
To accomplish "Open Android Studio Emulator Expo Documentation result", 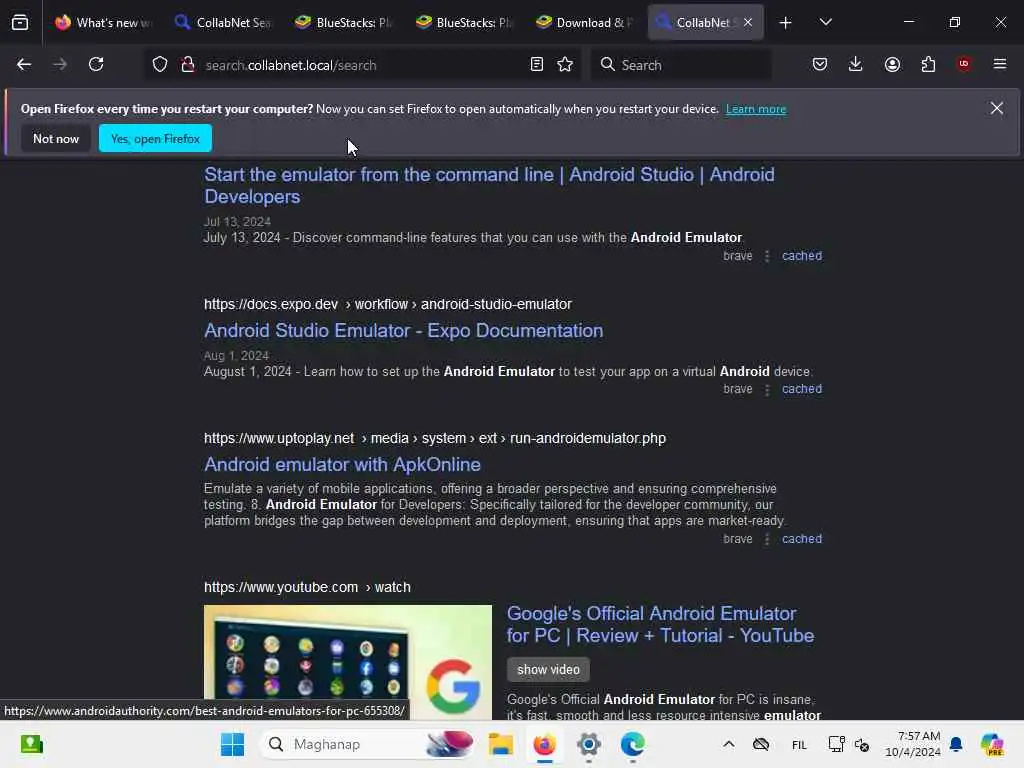I will click(403, 330).
